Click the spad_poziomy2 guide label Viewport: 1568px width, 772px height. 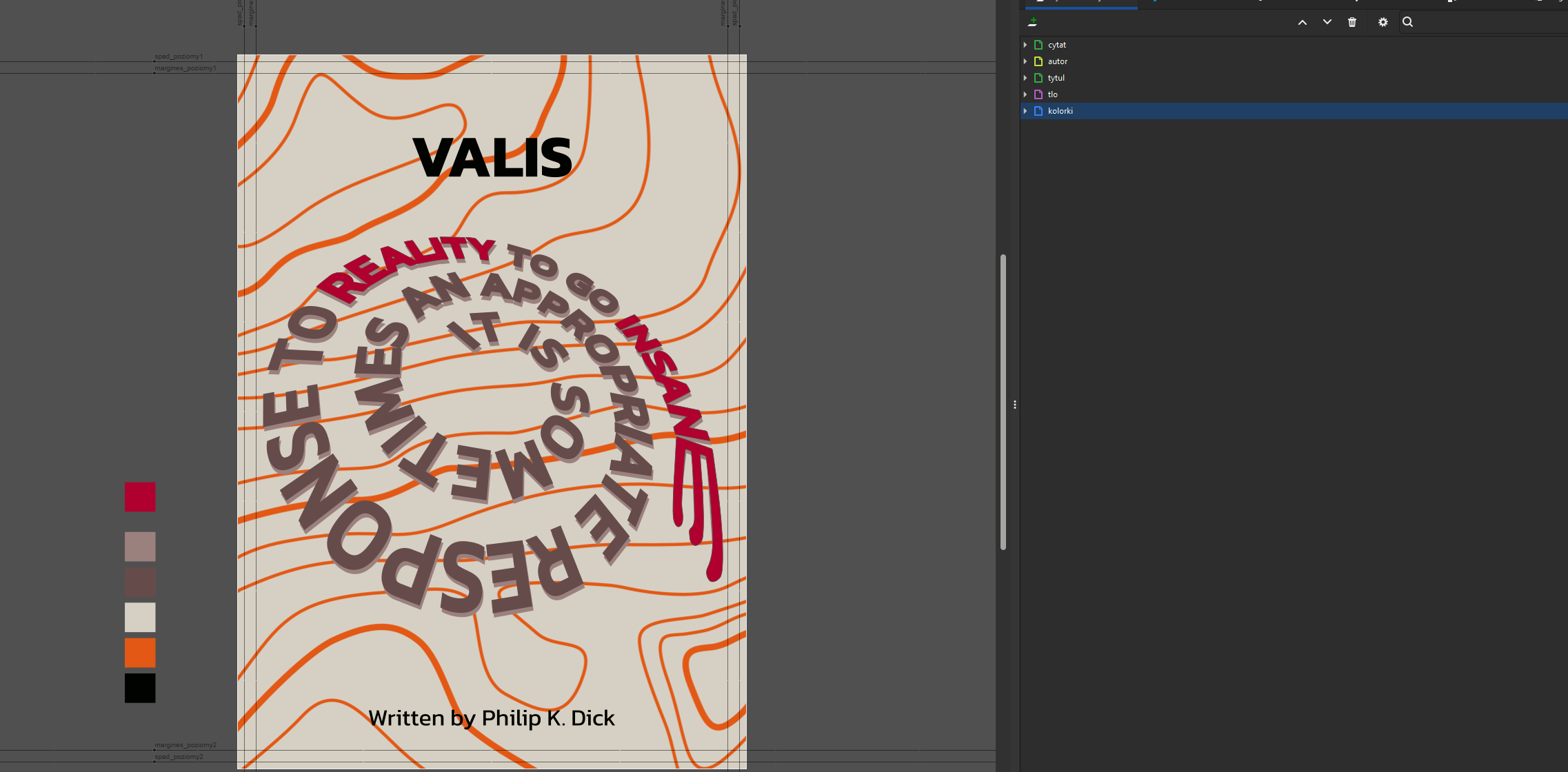(179, 757)
